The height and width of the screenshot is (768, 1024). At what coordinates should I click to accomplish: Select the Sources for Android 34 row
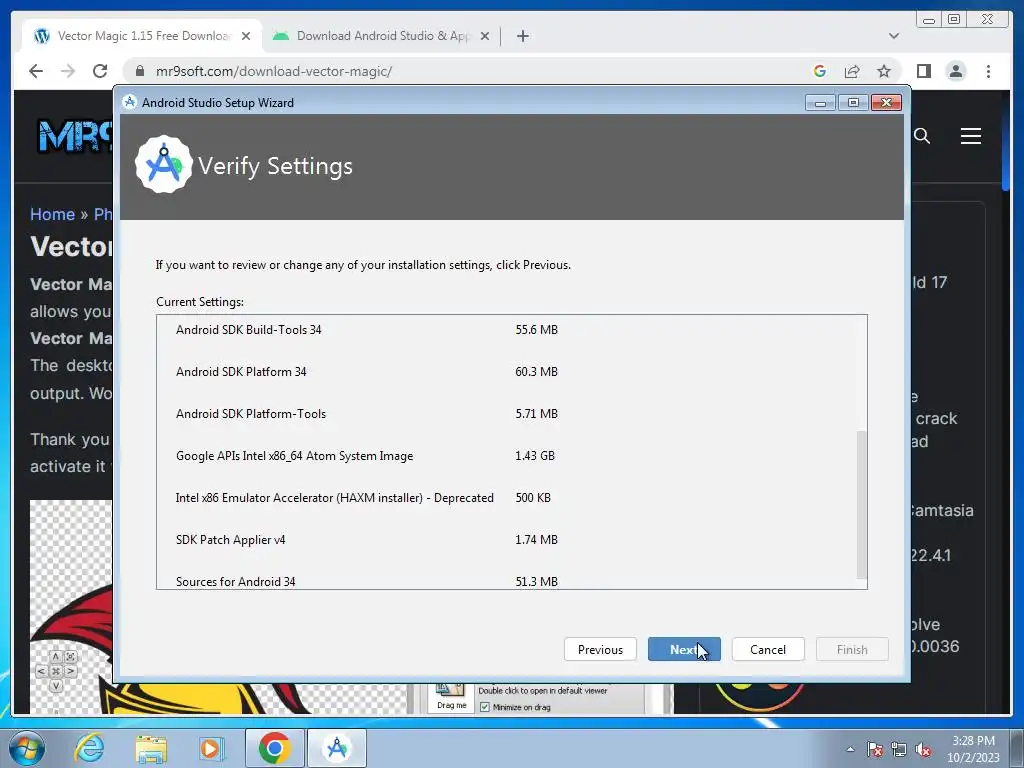(511, 581)
